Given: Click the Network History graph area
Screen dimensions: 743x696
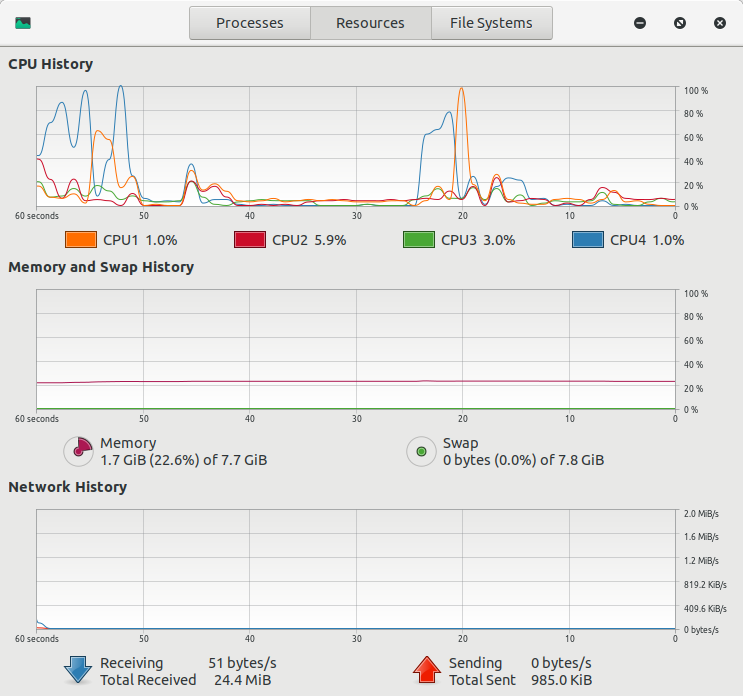Looking at the screenshot, I should click(x=355, y=569).
